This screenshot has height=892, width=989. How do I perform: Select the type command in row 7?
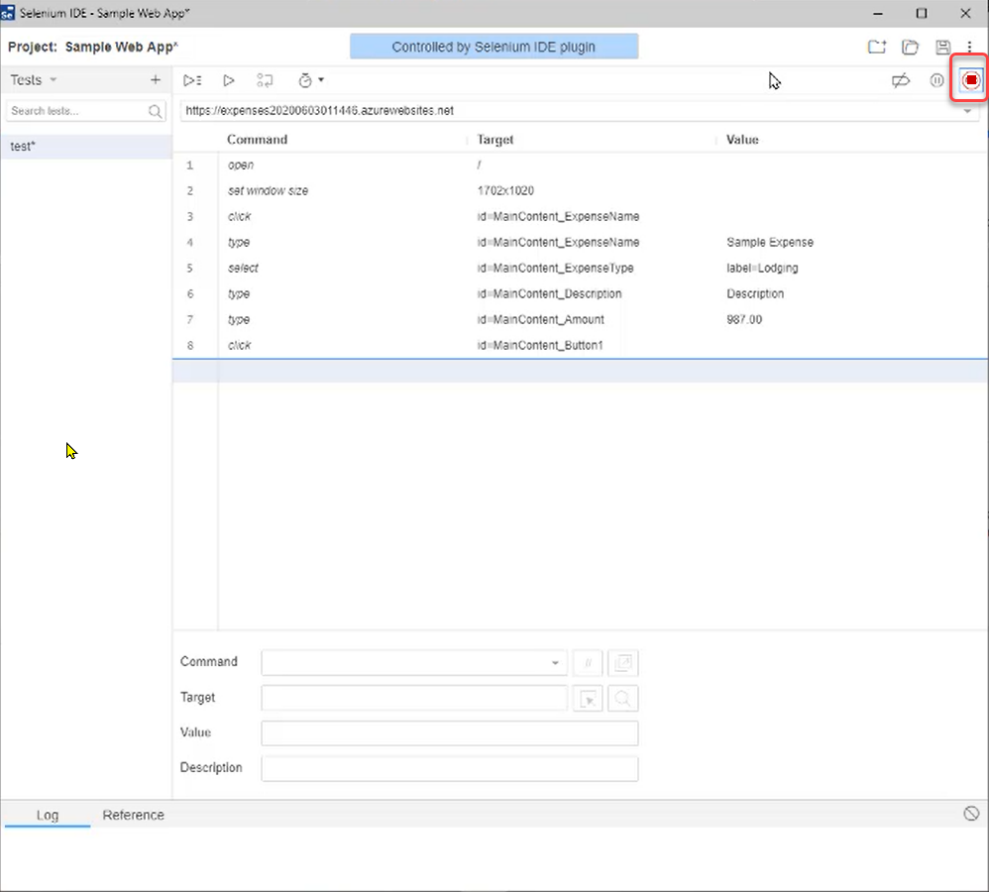pyautogui.click(x=238, y=320)
